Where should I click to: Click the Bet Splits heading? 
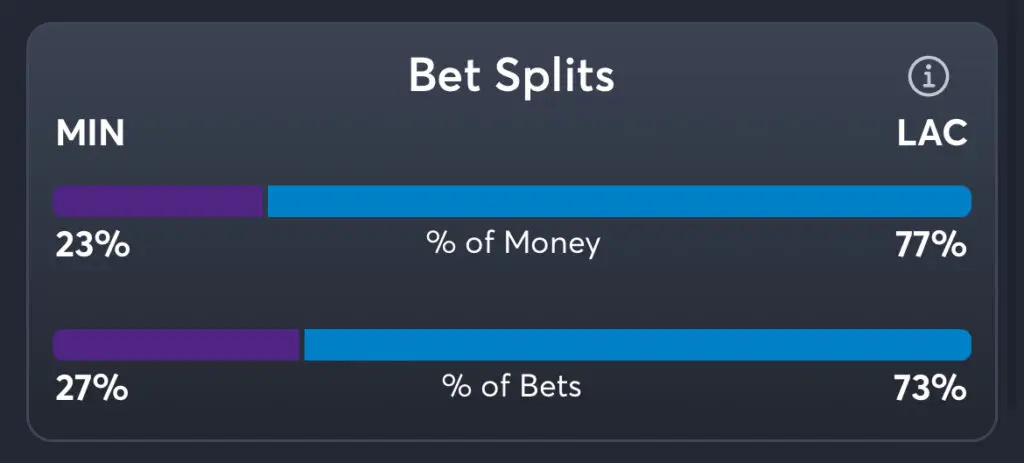511,76
